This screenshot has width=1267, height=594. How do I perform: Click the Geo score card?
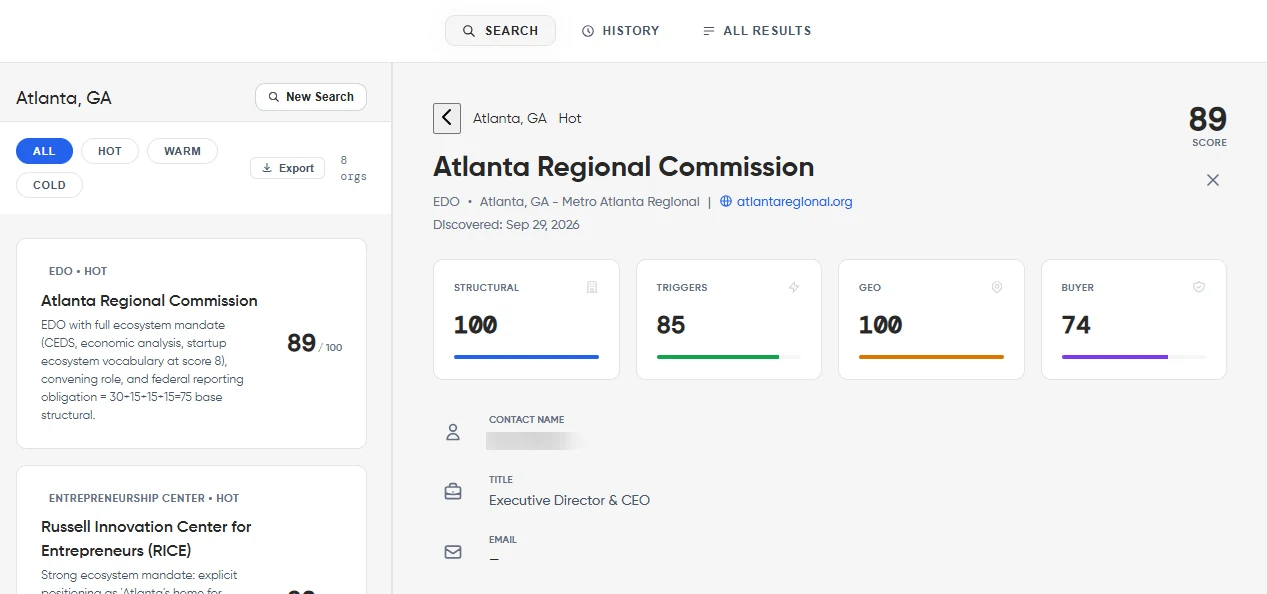[931, 319]
